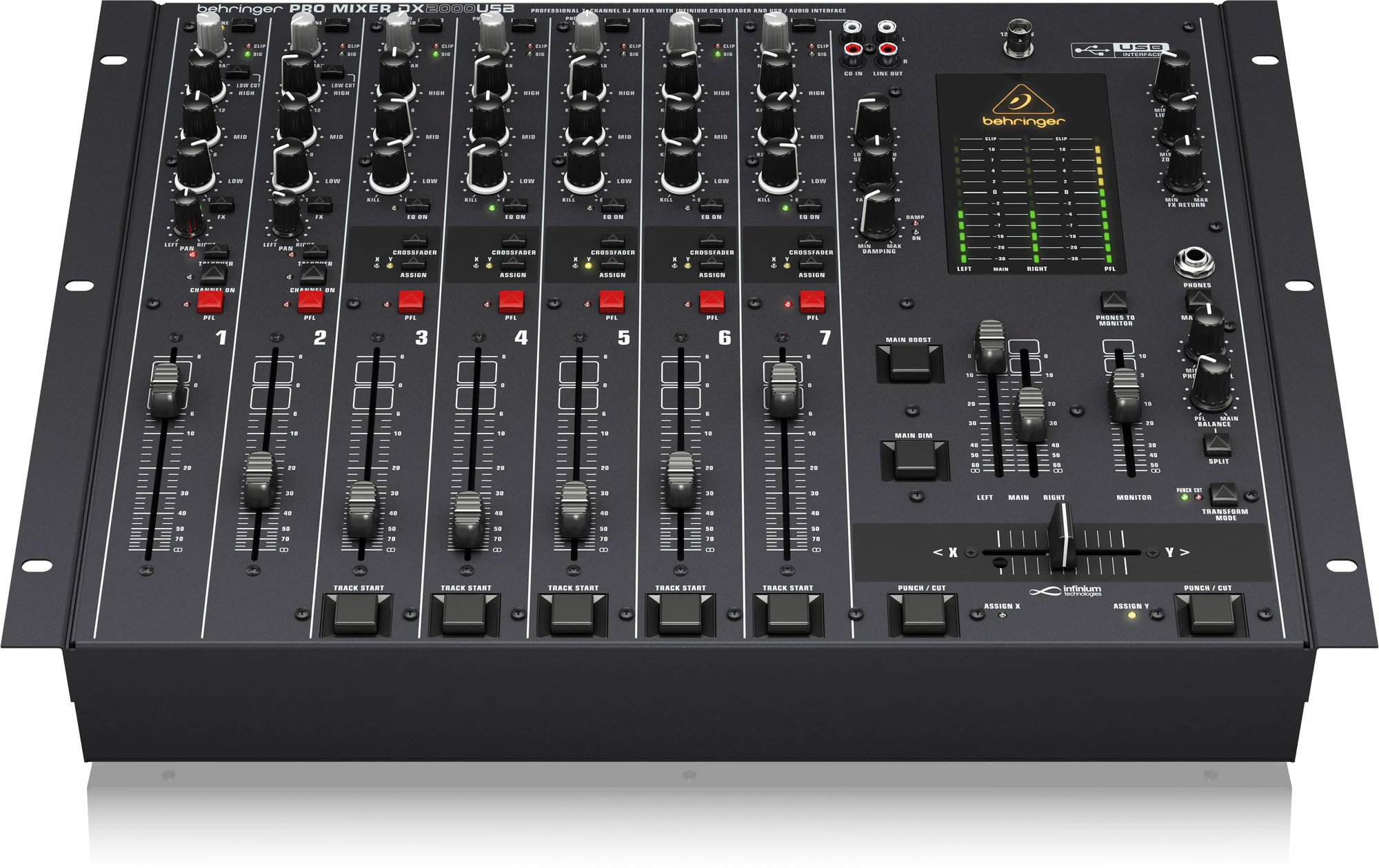1379x868 pixels.
Task: Grab the channel 2 volume fader cap
Action: click(260, 481)
